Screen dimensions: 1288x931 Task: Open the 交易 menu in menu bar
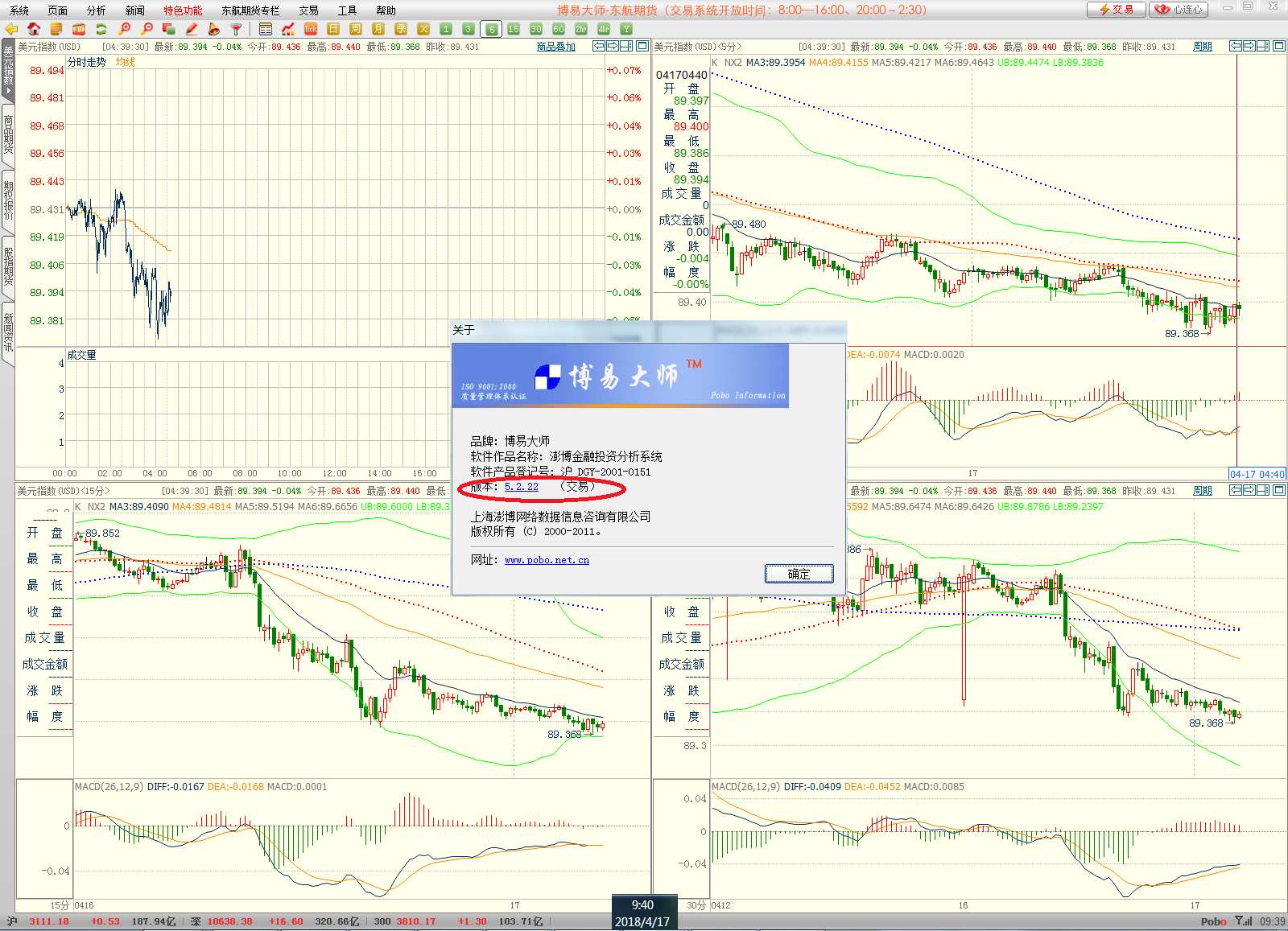(x=309, y=10)
